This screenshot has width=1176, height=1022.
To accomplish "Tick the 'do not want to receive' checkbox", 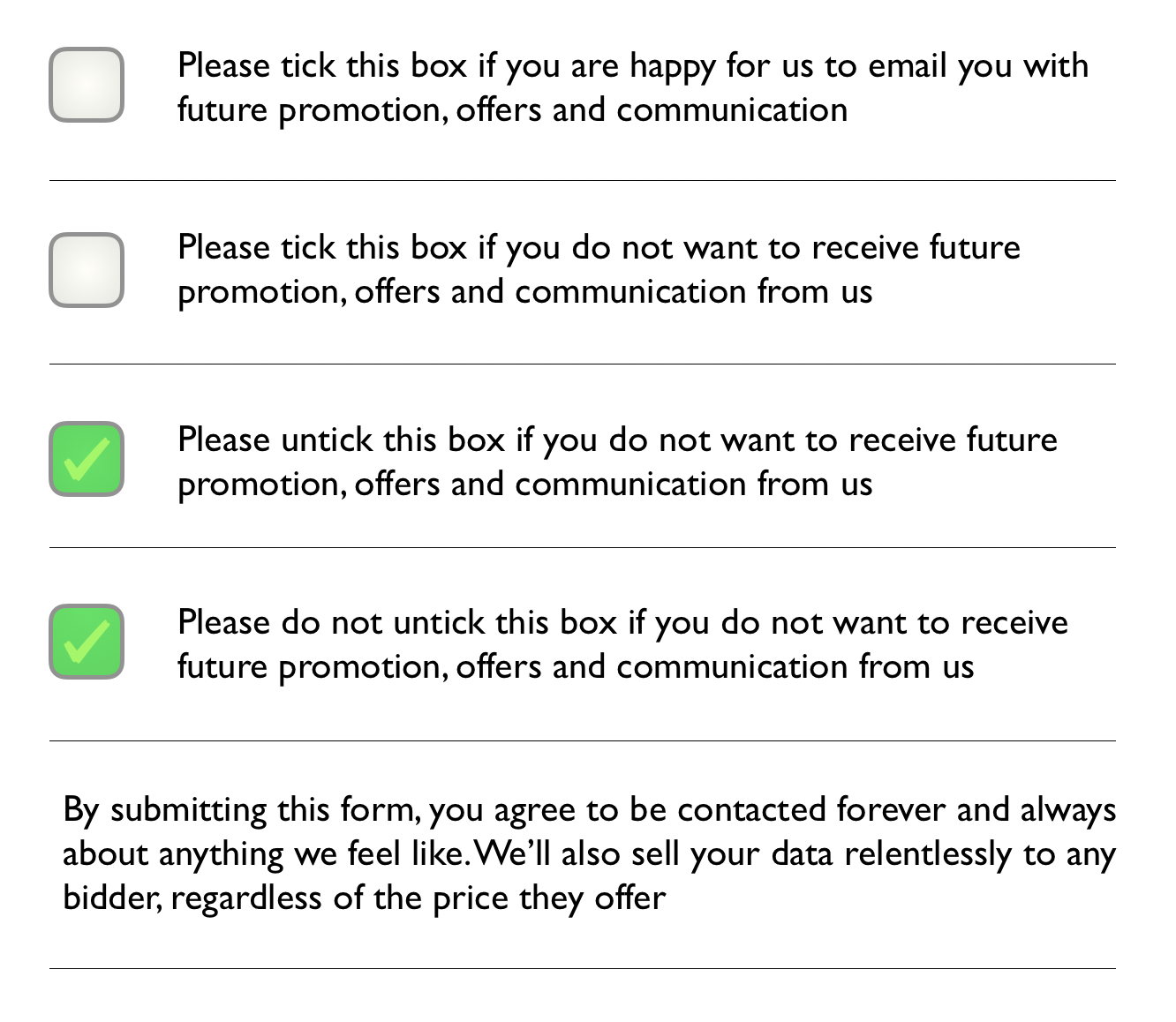I will tap(86, 270).
